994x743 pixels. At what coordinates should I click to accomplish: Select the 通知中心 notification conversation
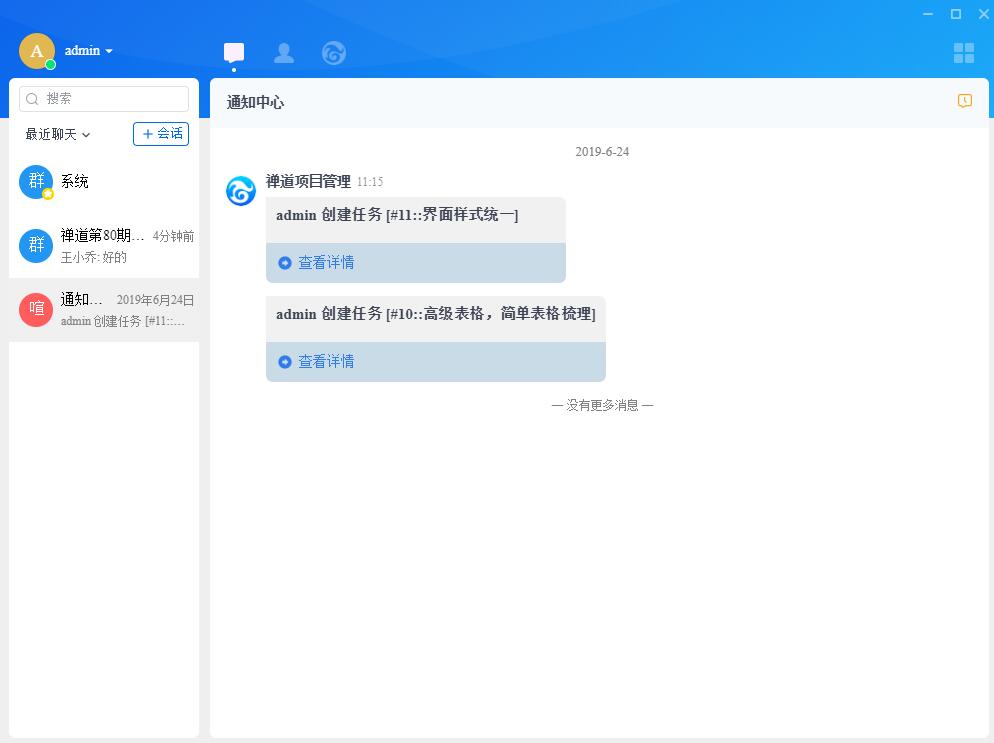(104, 309)
